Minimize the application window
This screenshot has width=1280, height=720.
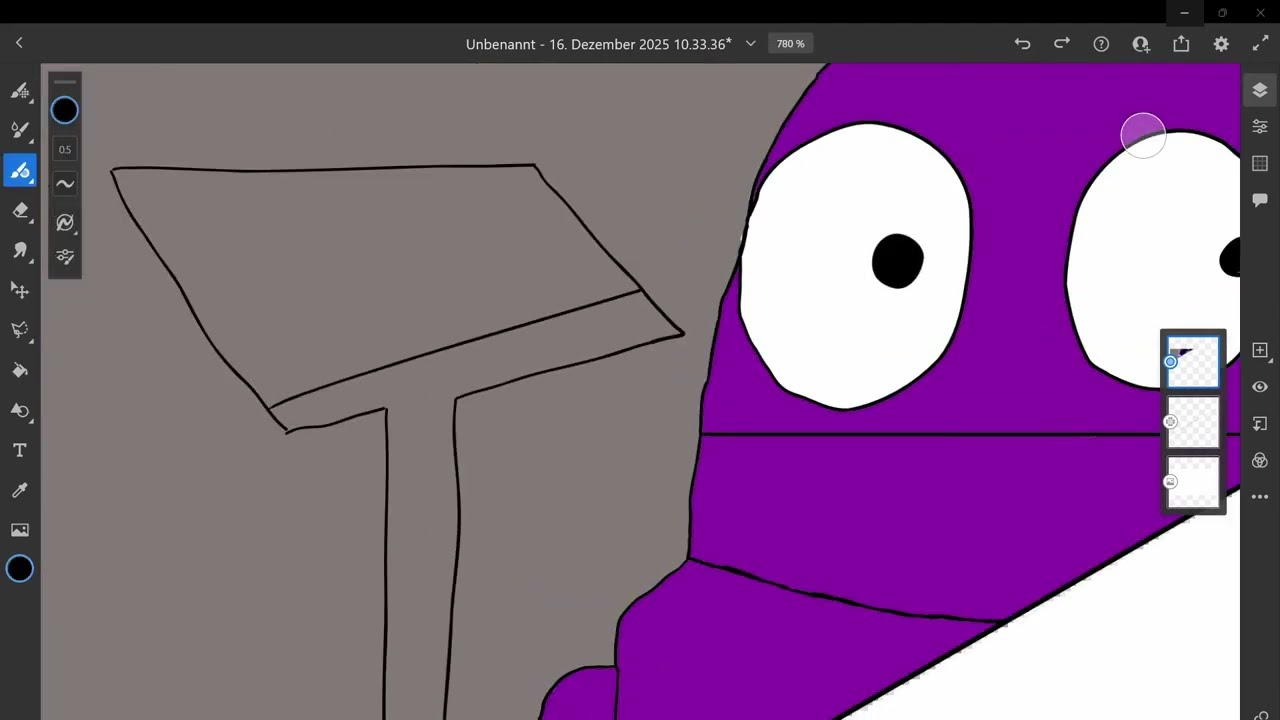tap(1184, 13)
